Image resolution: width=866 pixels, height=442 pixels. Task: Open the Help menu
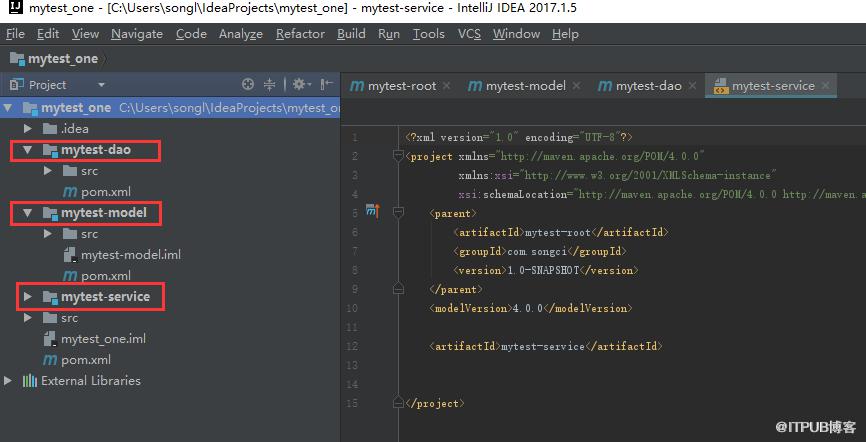click(x=565, y=34)
